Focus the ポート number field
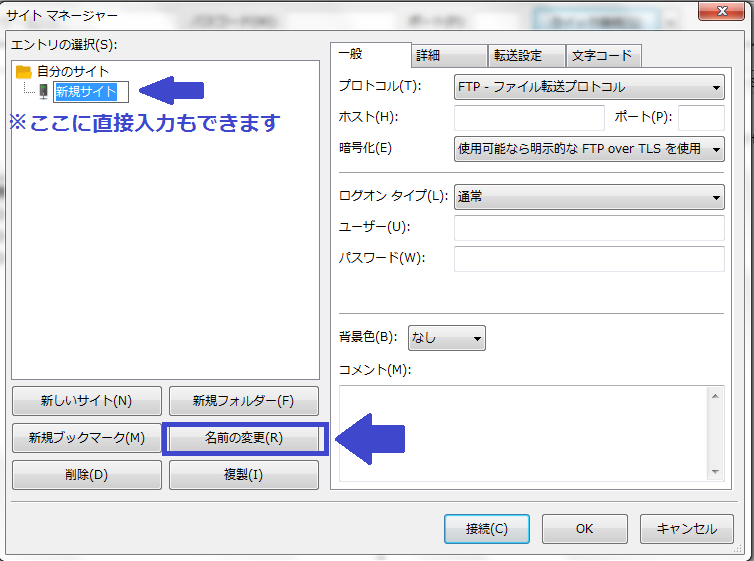 click(701, 118)
